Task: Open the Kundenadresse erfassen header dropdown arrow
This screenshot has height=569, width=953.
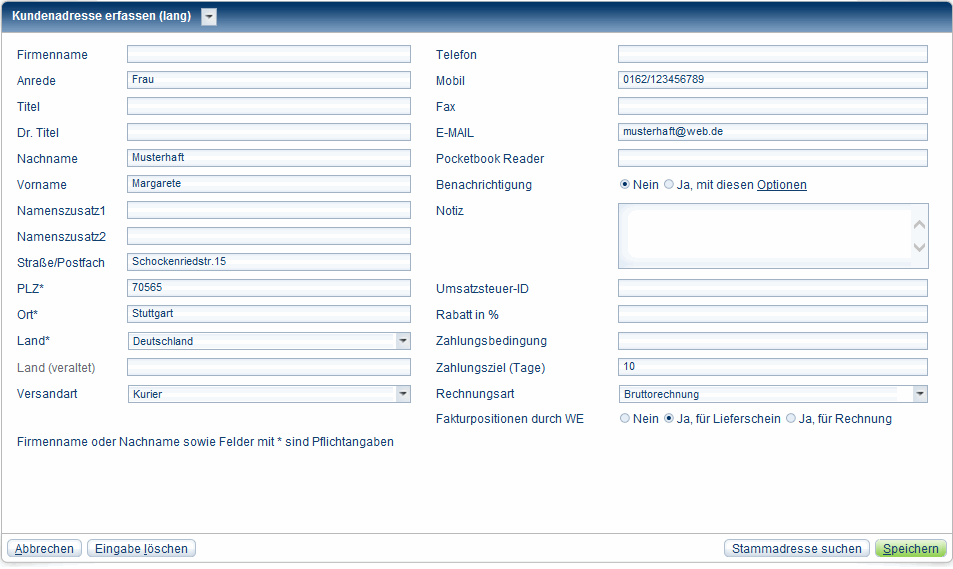Action: click(209, 16)
